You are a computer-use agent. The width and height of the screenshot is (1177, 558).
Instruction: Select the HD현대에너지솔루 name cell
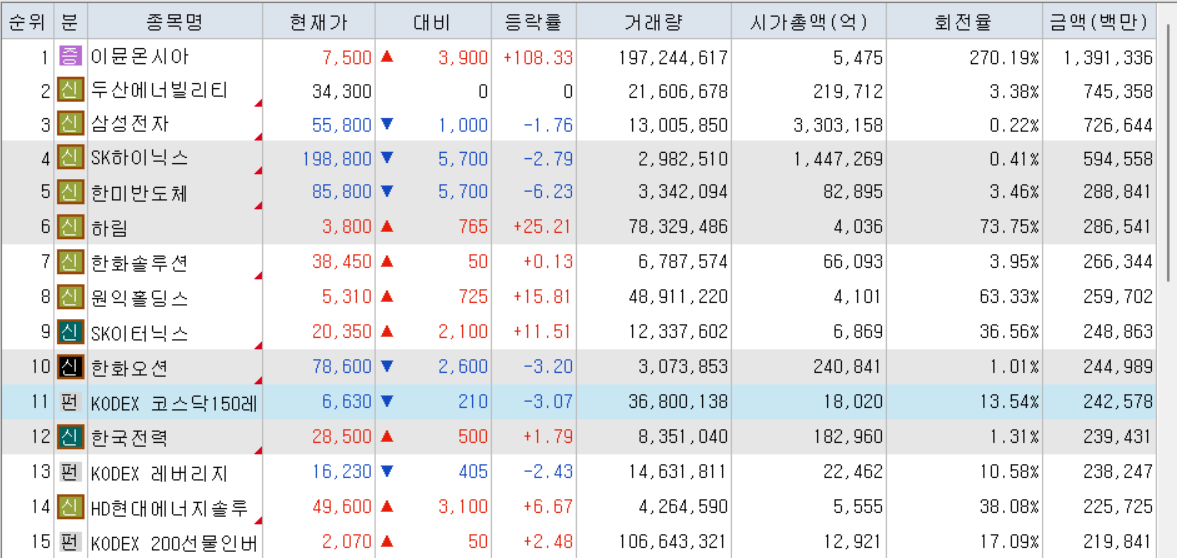coord(170,507)
